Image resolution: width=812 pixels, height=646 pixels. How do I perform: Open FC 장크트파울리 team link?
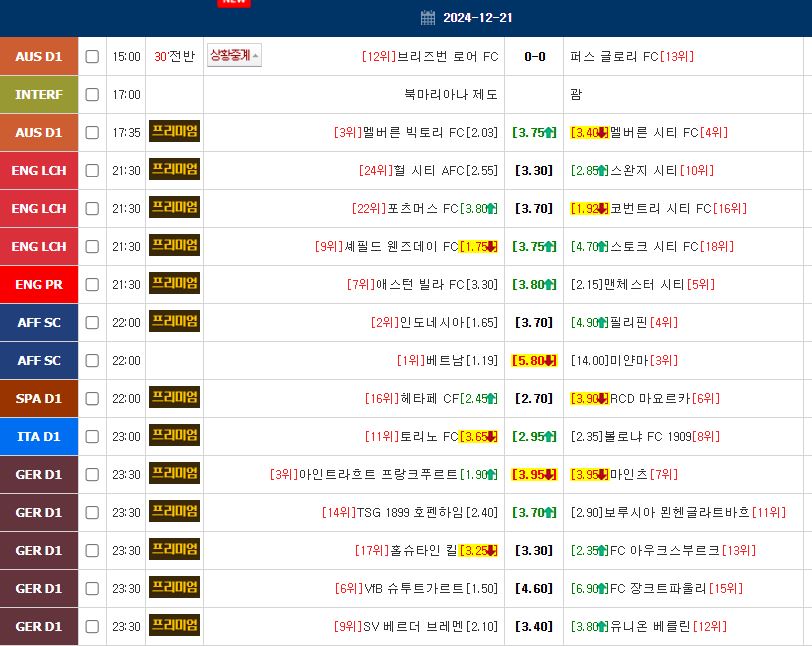coord(659,588)
